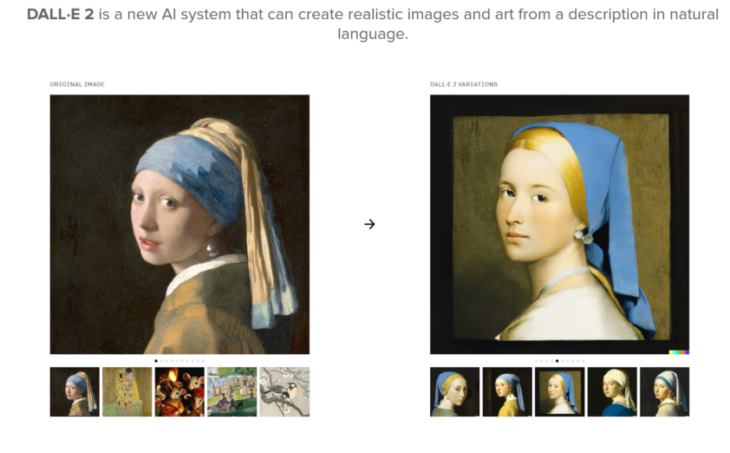Viewport: 730px width, 453px height.
Task: Click the color bar signature on variation image
Action: pos(679,351)
